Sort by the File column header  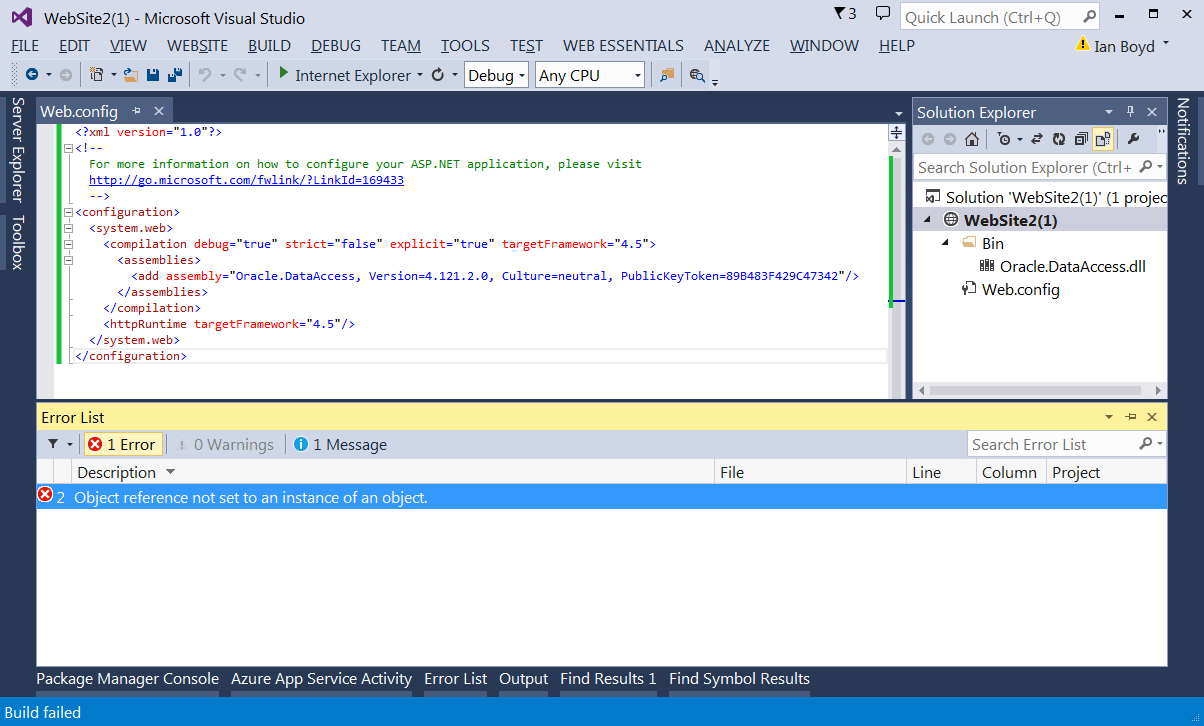[811, 472]
